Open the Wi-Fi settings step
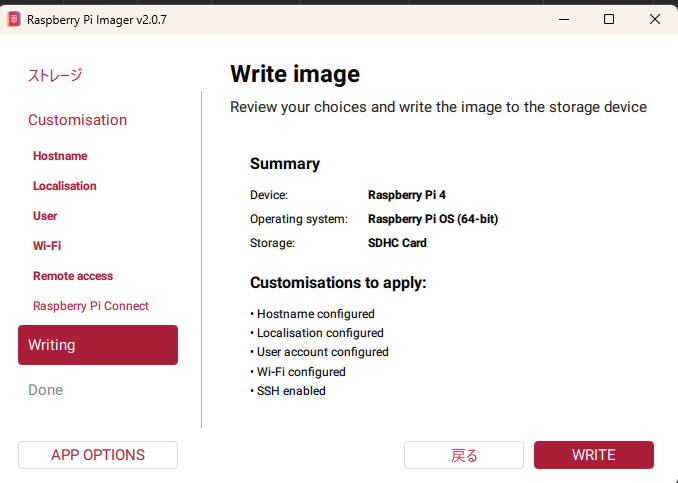Image resolution: width=678 pixels, height=483 pixels. pyautogui.click(x=47, y=246)
